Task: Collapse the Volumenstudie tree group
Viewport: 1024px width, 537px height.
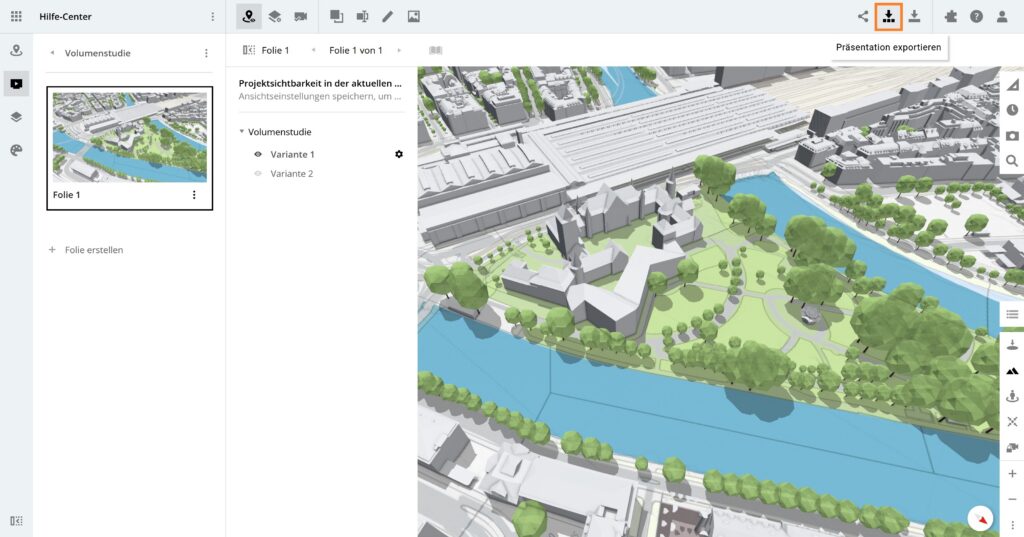Action: 242,132
